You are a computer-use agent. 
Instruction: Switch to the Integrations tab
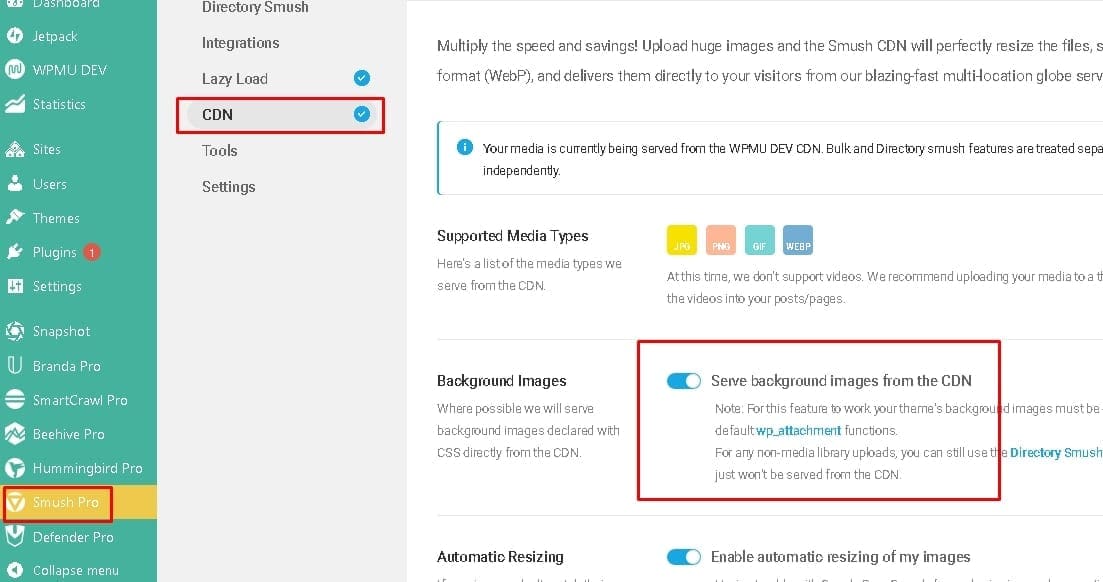(x=241, y=43)
